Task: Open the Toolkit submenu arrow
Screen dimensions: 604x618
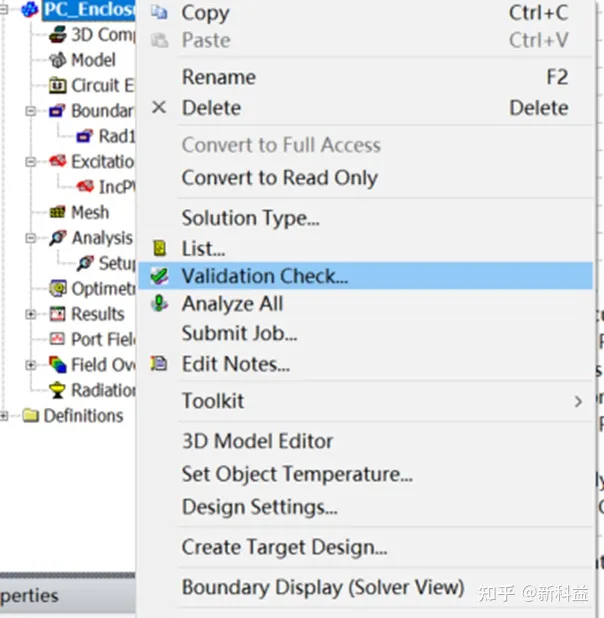Action: (x=578, y=402)
